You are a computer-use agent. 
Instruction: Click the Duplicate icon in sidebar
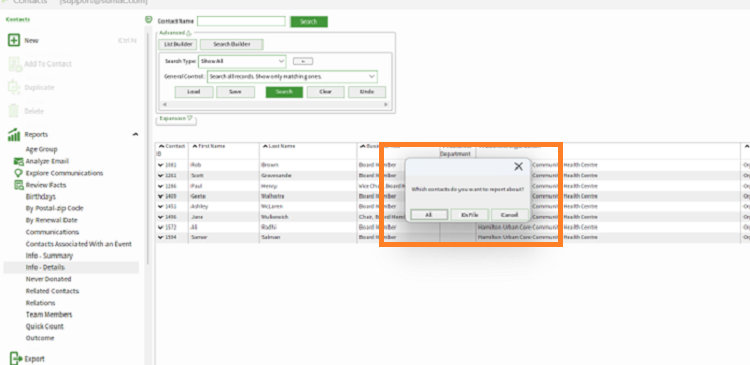tap(14, 87)
